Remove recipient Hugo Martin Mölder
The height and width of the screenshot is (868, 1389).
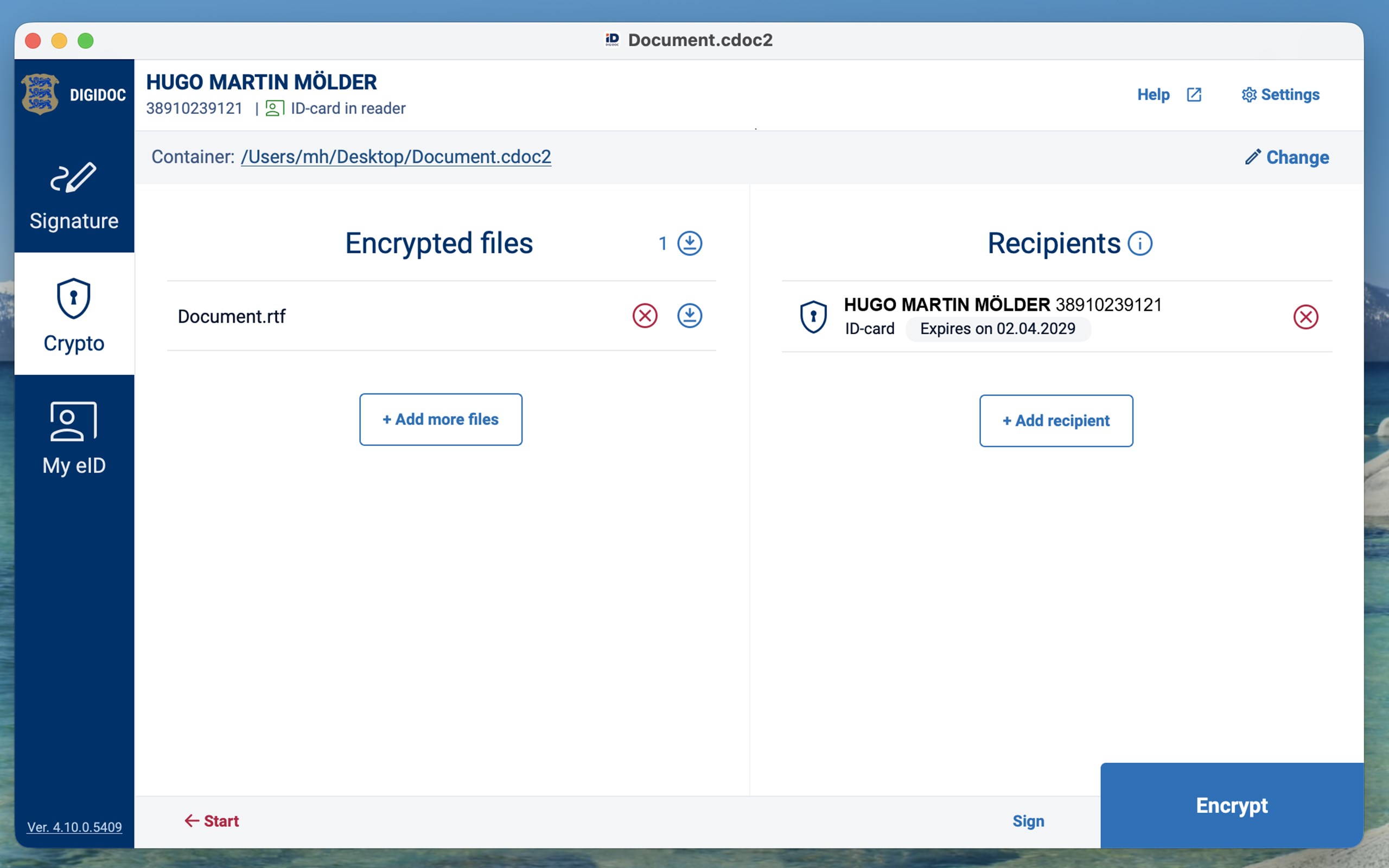click(x=1305, y=317)
